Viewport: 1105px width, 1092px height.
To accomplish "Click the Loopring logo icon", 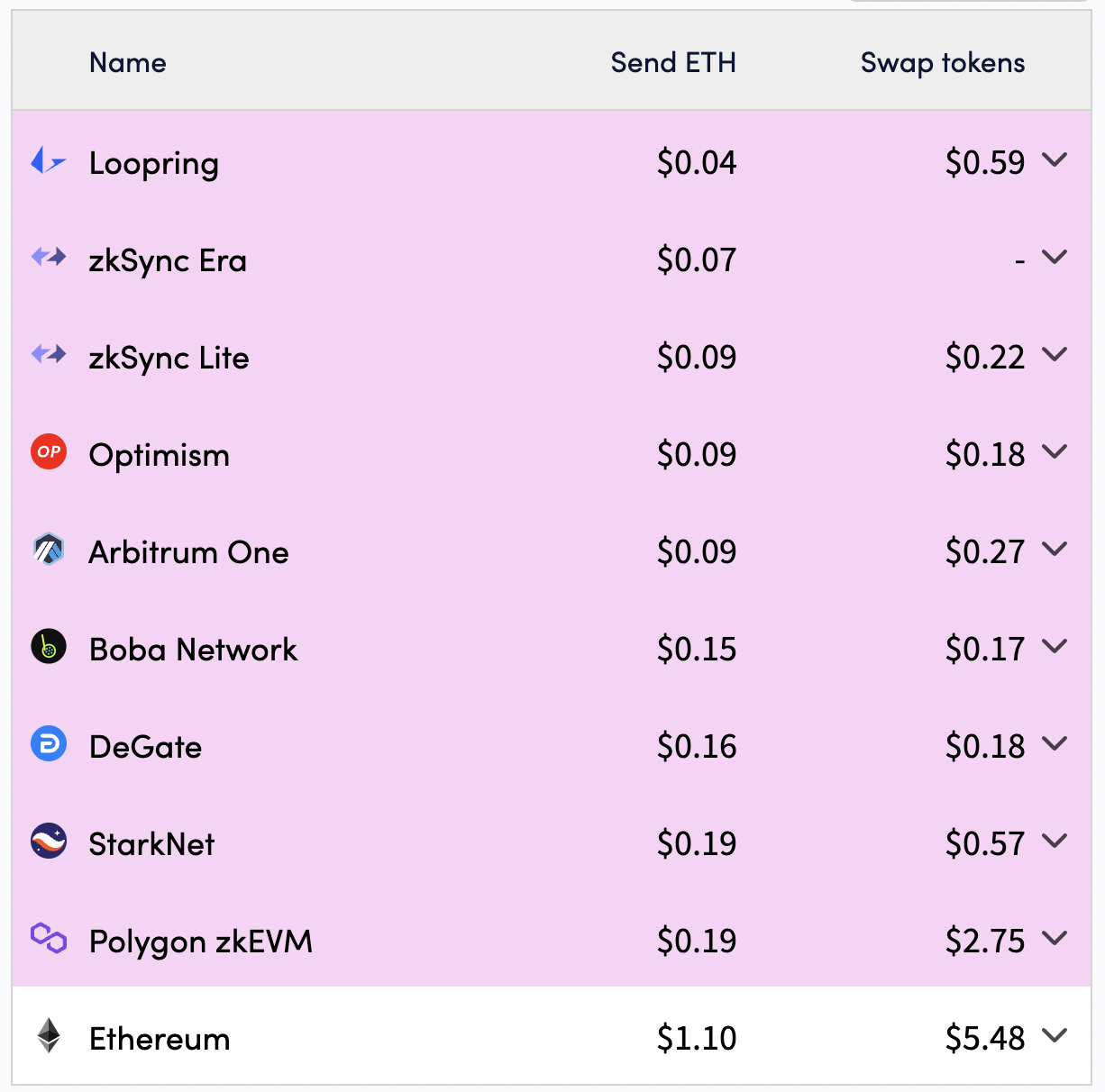I will point(49,161).
